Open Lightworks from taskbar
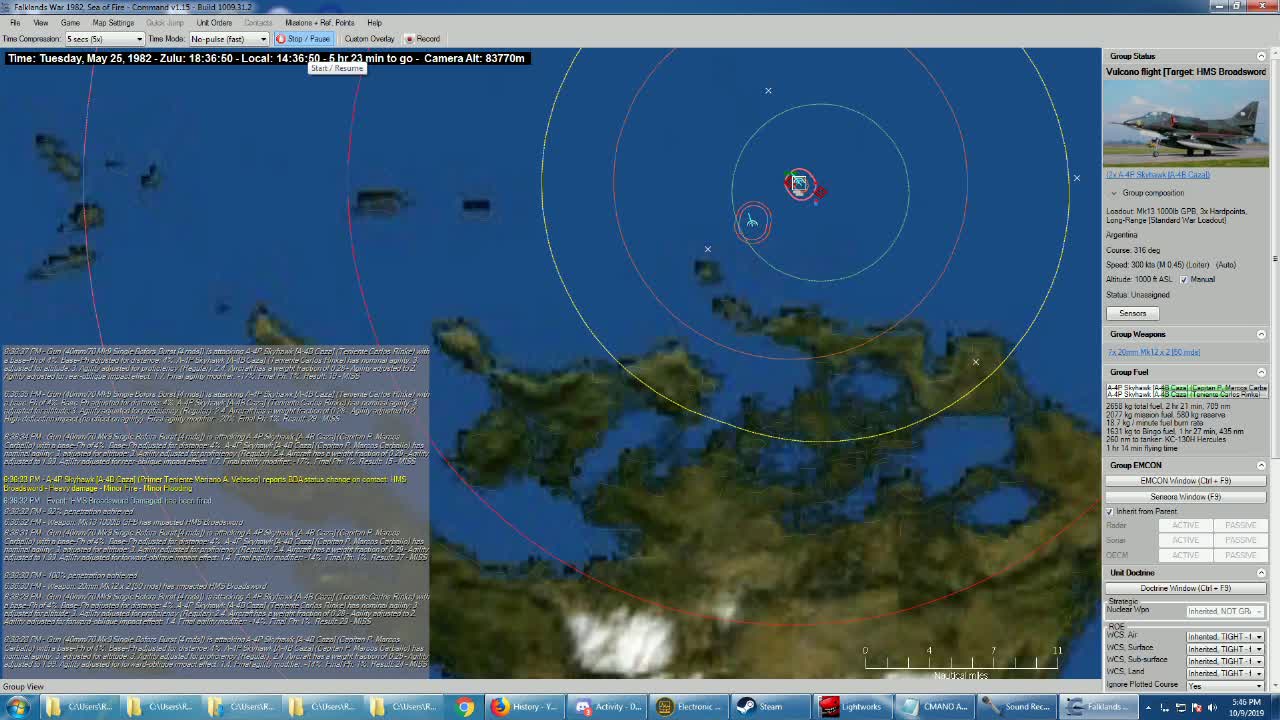Screen dimensions: 1280x720 854,707
